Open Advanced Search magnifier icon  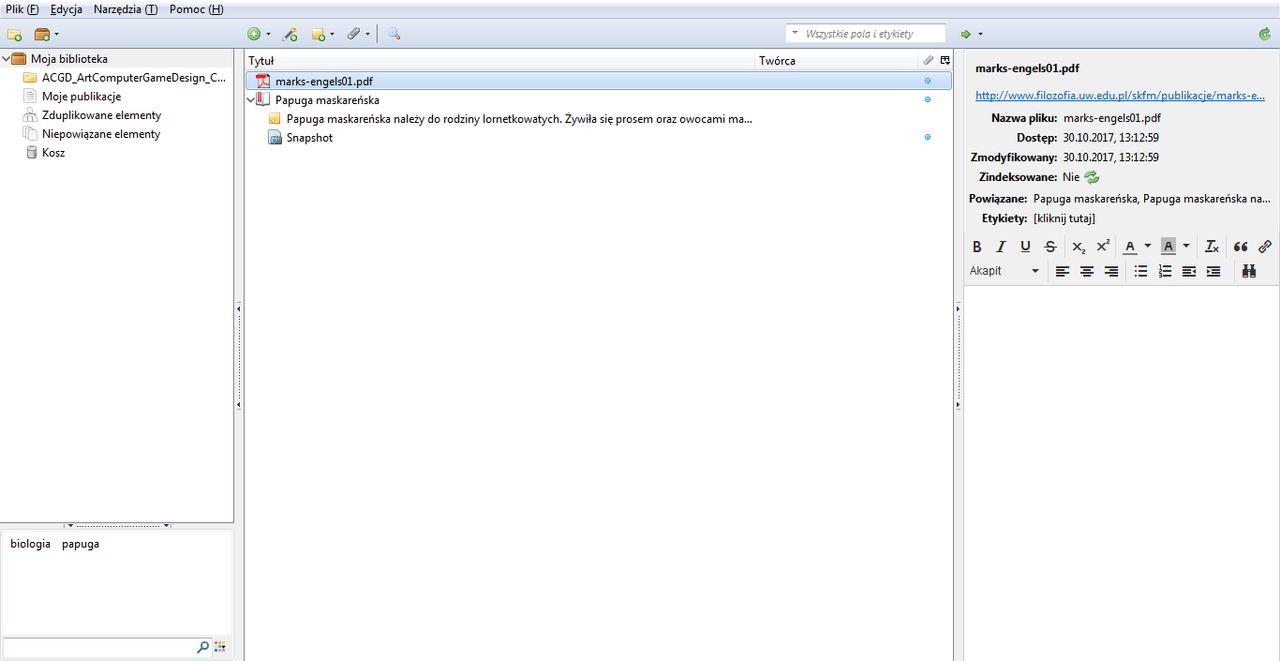point(394,34)
